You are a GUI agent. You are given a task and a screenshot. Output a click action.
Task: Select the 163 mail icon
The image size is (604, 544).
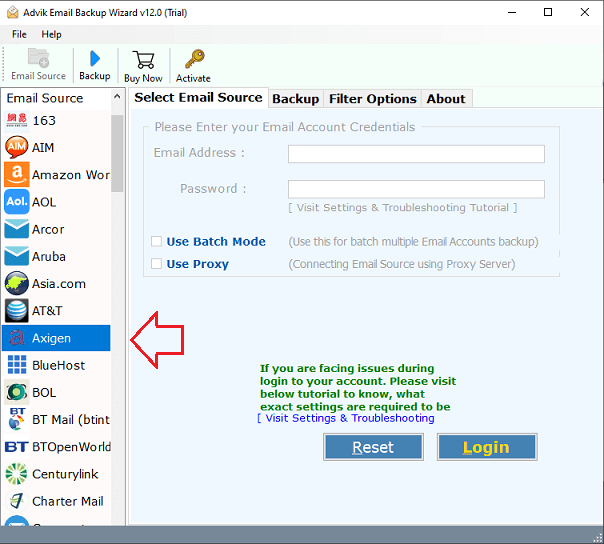click(17, 120)
